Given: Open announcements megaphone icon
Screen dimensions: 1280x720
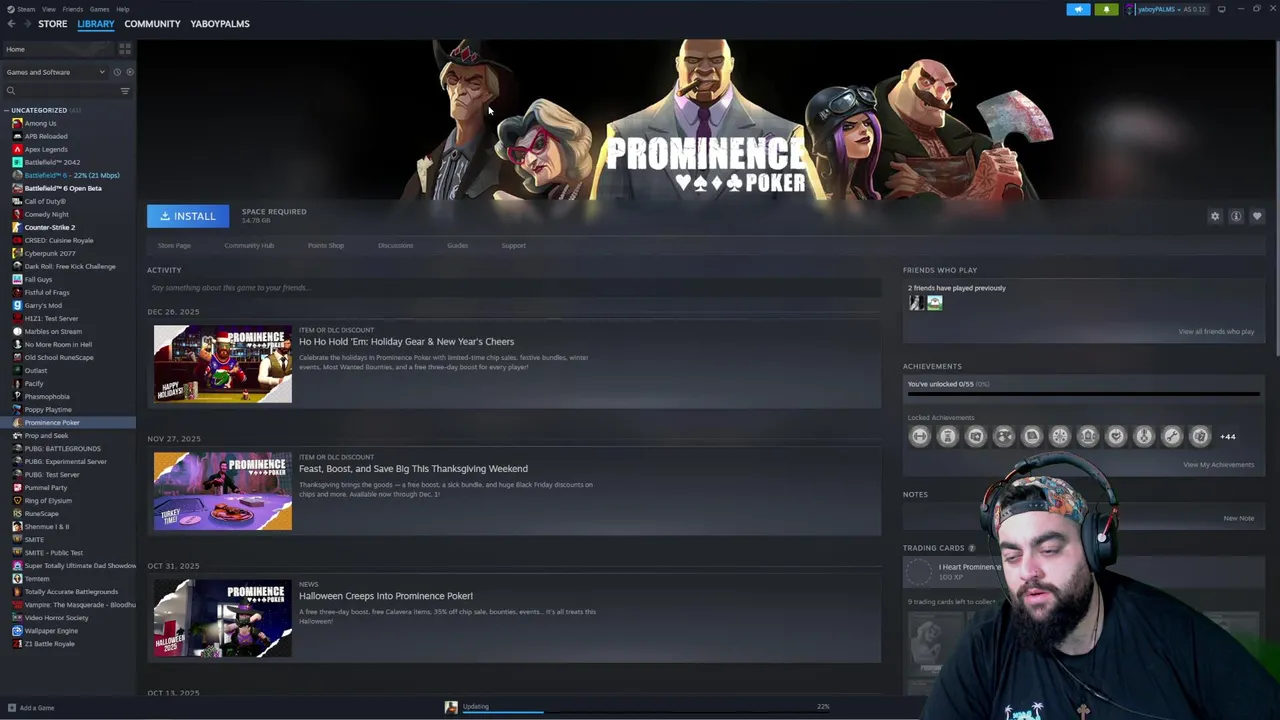Looking at the screenshot, I should (1078, 9).
